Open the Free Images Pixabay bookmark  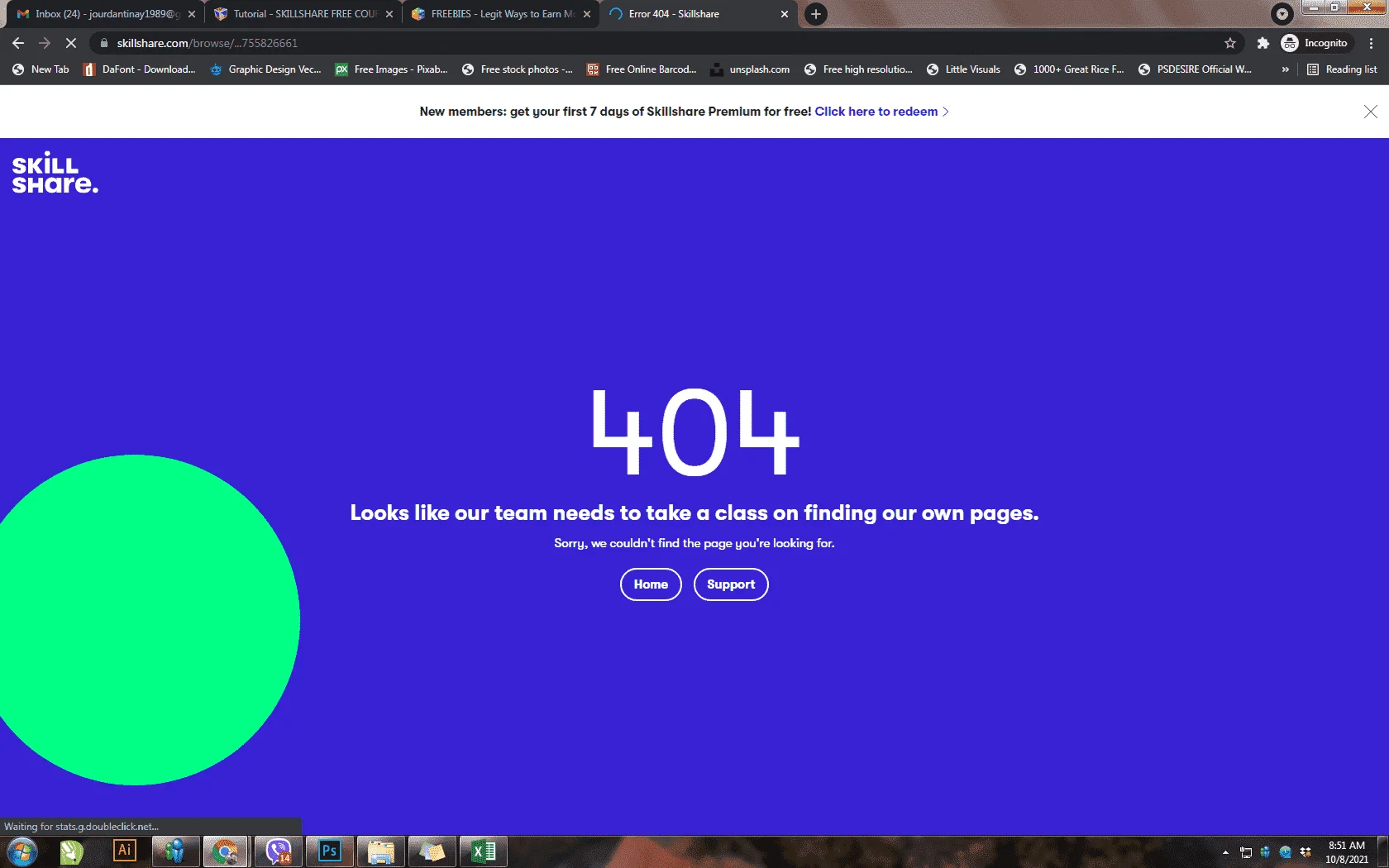pos(391,69)
